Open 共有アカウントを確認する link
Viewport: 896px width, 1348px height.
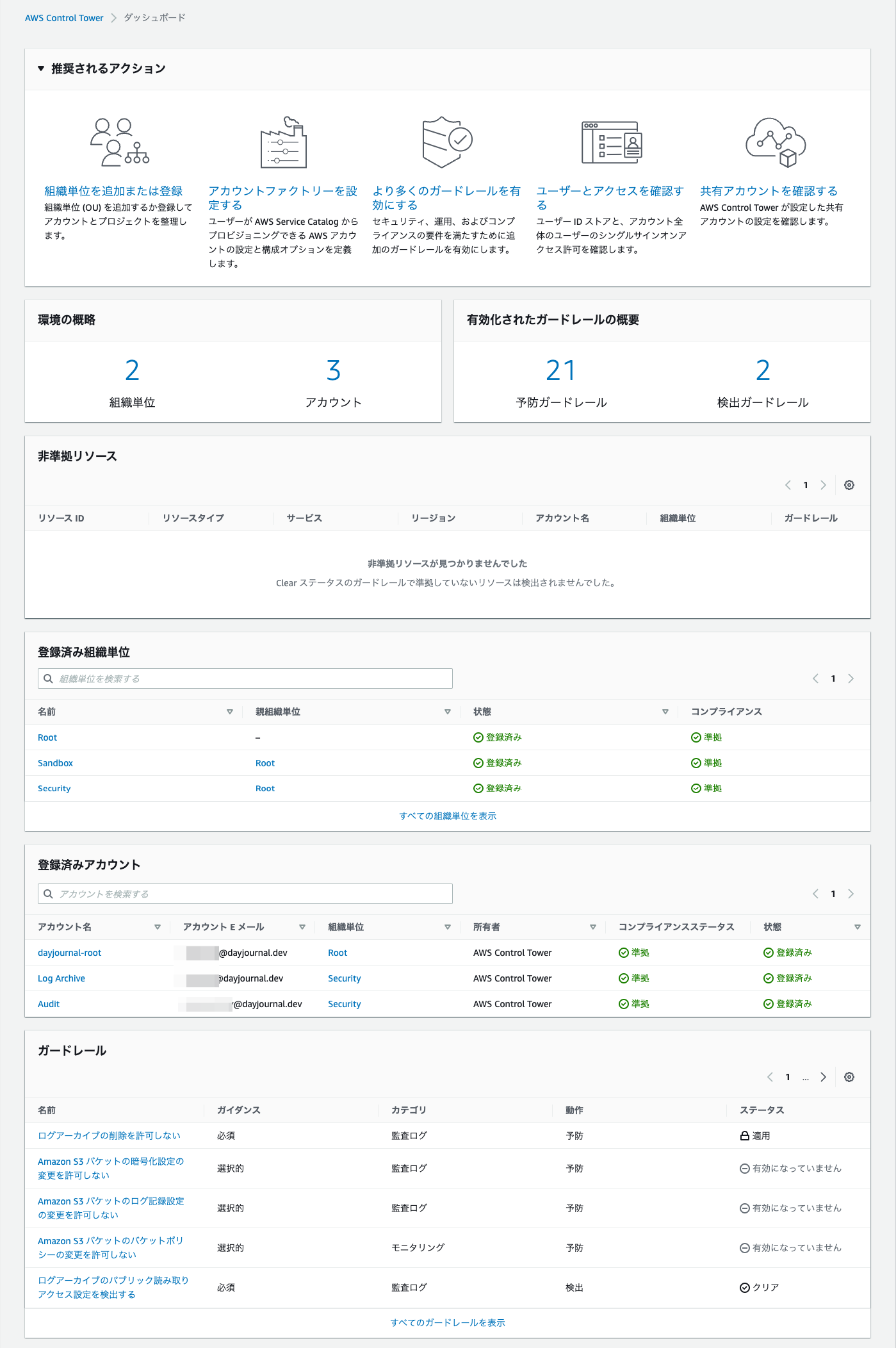(x=769, y=191)
